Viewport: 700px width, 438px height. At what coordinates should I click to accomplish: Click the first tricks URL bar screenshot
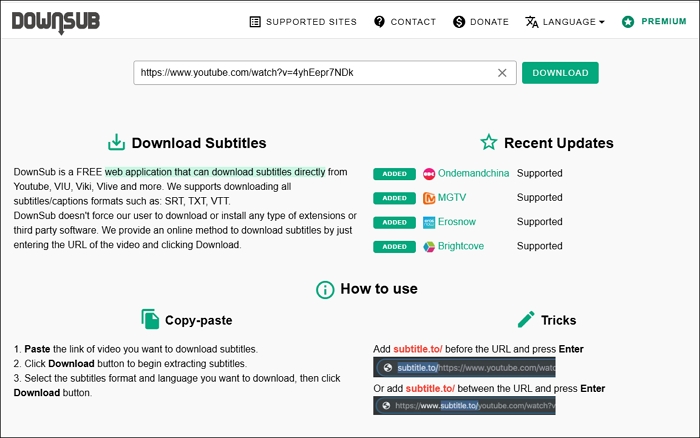464,367
